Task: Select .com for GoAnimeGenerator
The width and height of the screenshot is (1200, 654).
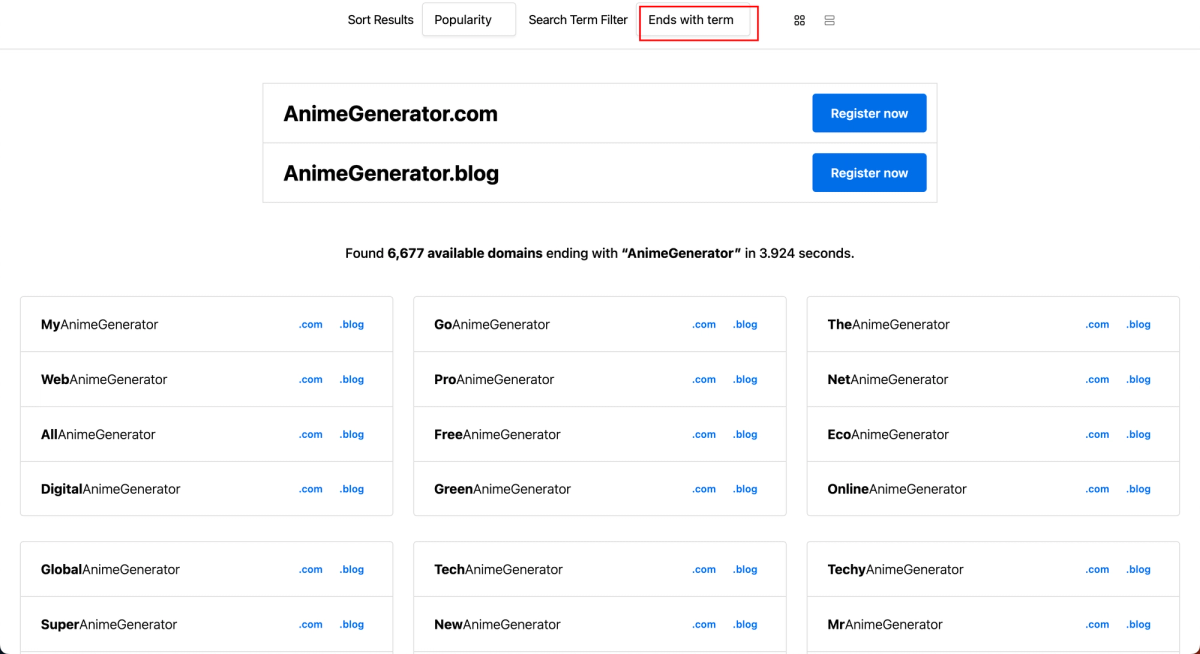Action: pyautogui.click(x=704, y=325)
